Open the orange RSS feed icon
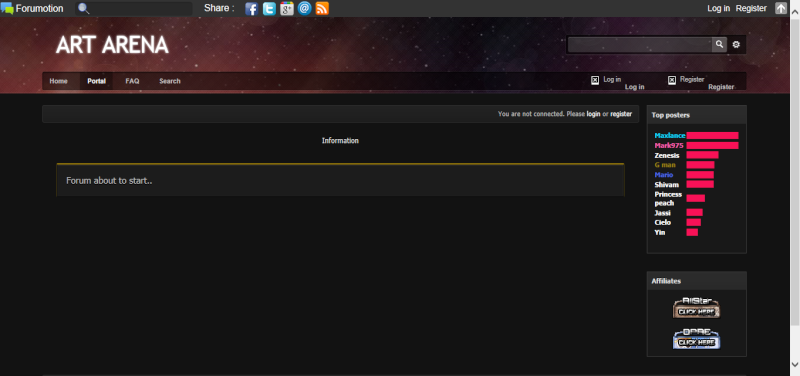The width and height of the screenshot is (800, 376). (x=322, y=8)
